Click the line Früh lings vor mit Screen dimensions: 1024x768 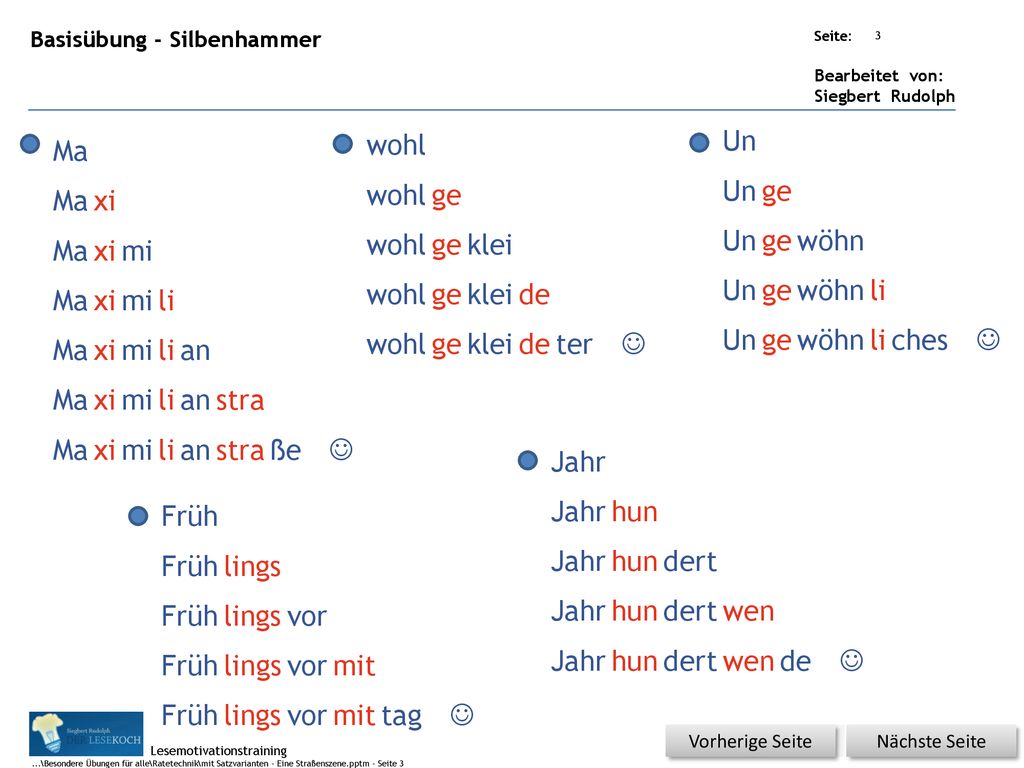click(x=268, y=667)
